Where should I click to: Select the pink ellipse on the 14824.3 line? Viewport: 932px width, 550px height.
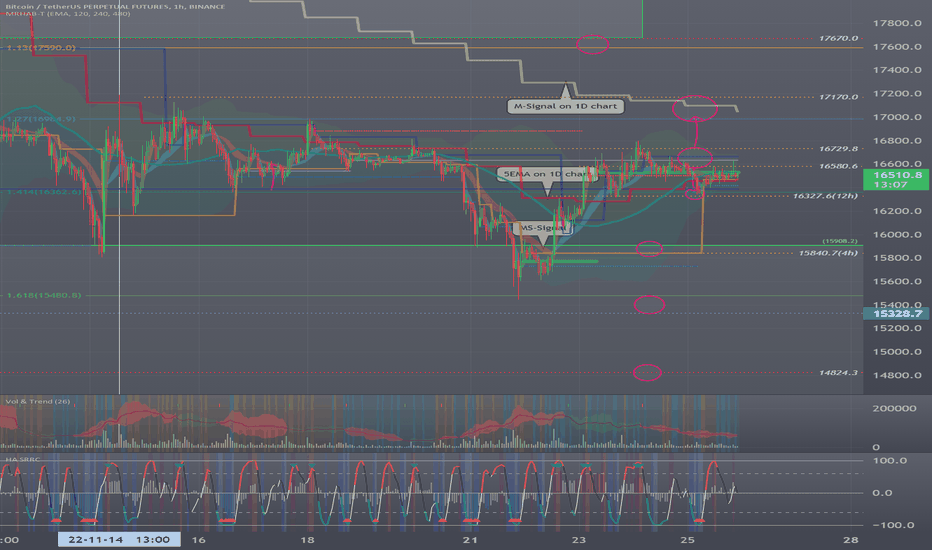point(647,373)
